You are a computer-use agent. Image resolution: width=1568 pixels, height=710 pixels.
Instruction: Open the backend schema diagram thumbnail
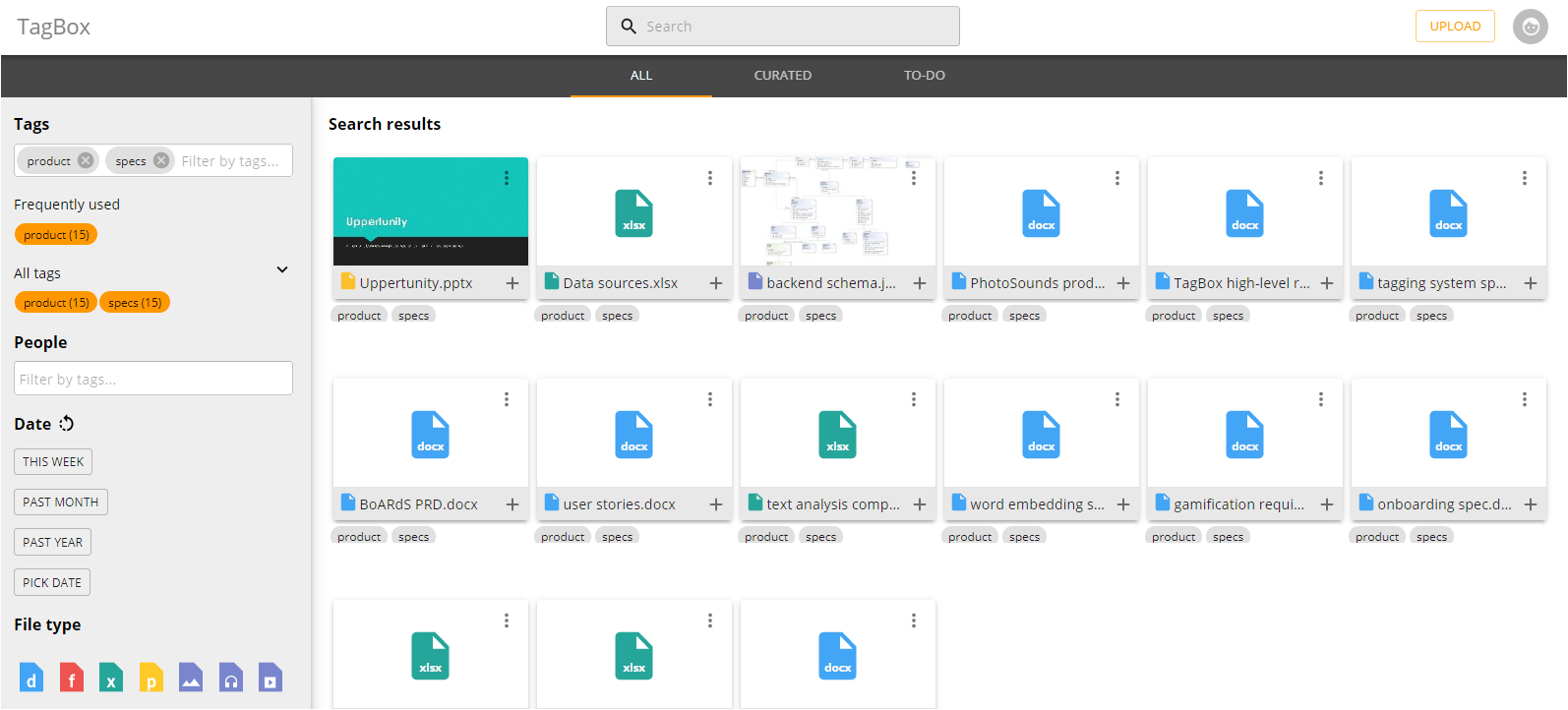(838, 211)
